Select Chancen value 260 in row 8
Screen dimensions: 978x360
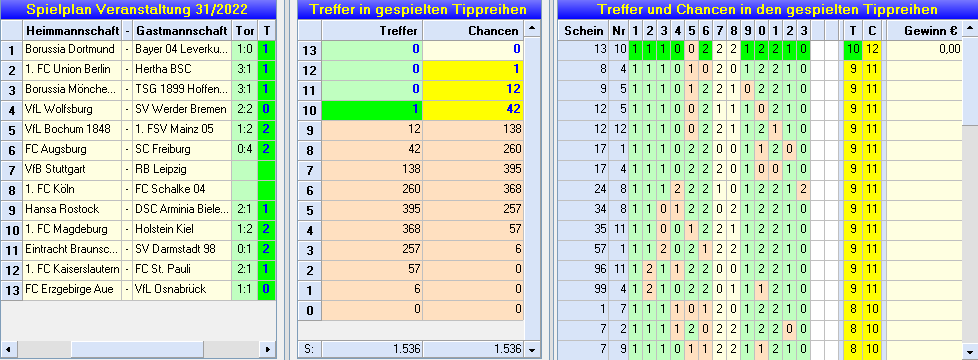(x=473, y=150)
